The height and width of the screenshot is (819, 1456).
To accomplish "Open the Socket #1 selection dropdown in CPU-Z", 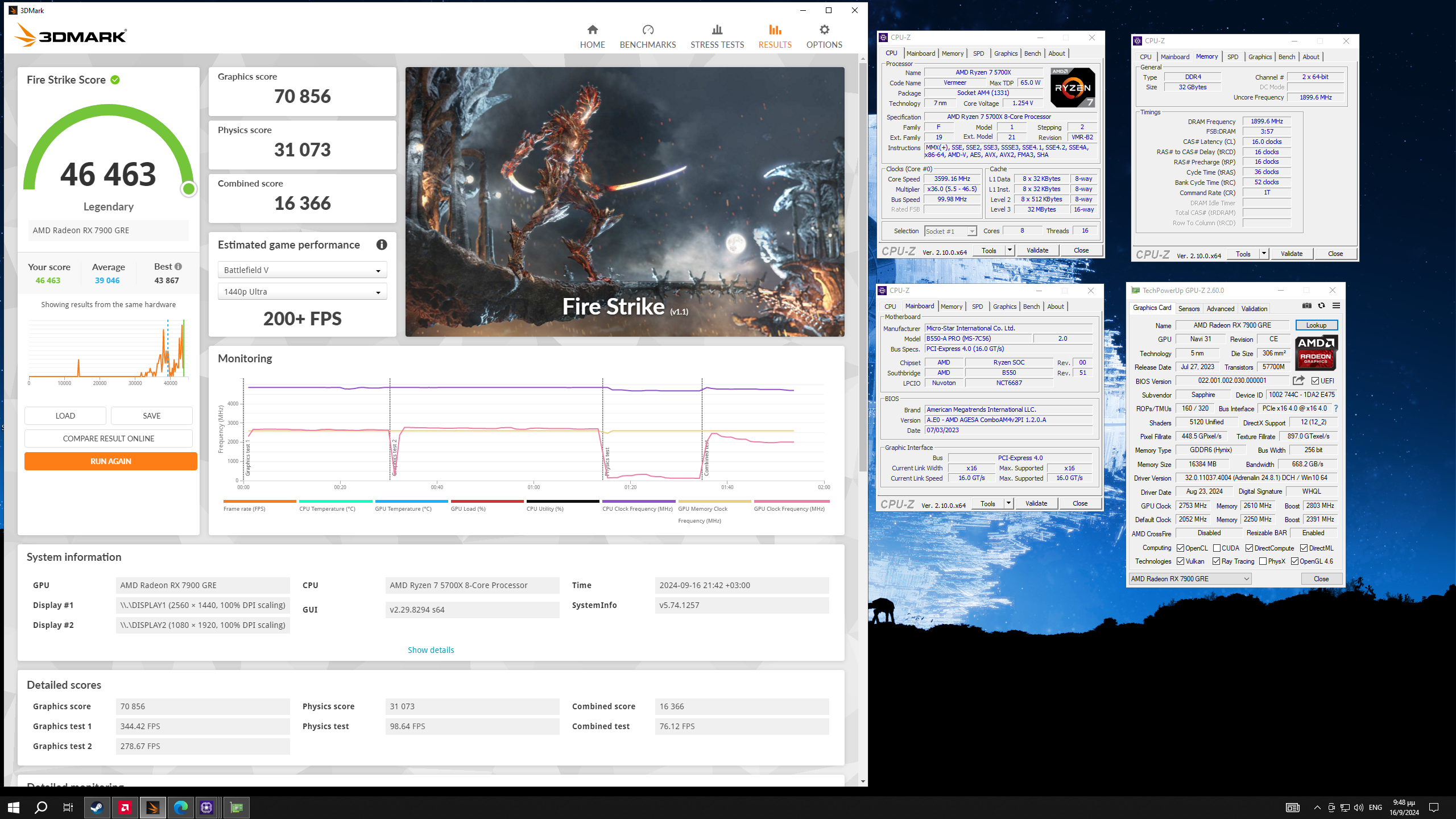I will pyautogui.click(x=950, y=231).
